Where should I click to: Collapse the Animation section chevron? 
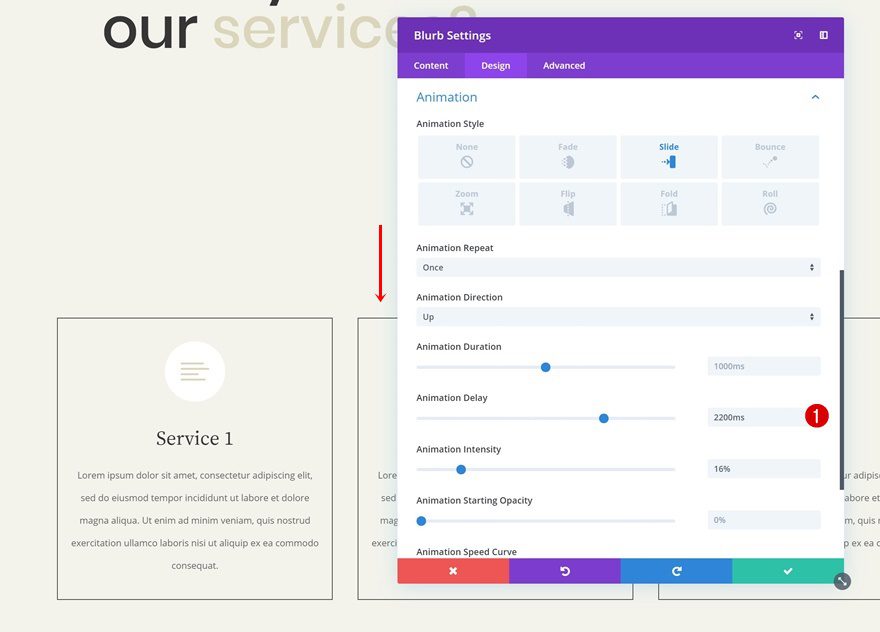815,97
